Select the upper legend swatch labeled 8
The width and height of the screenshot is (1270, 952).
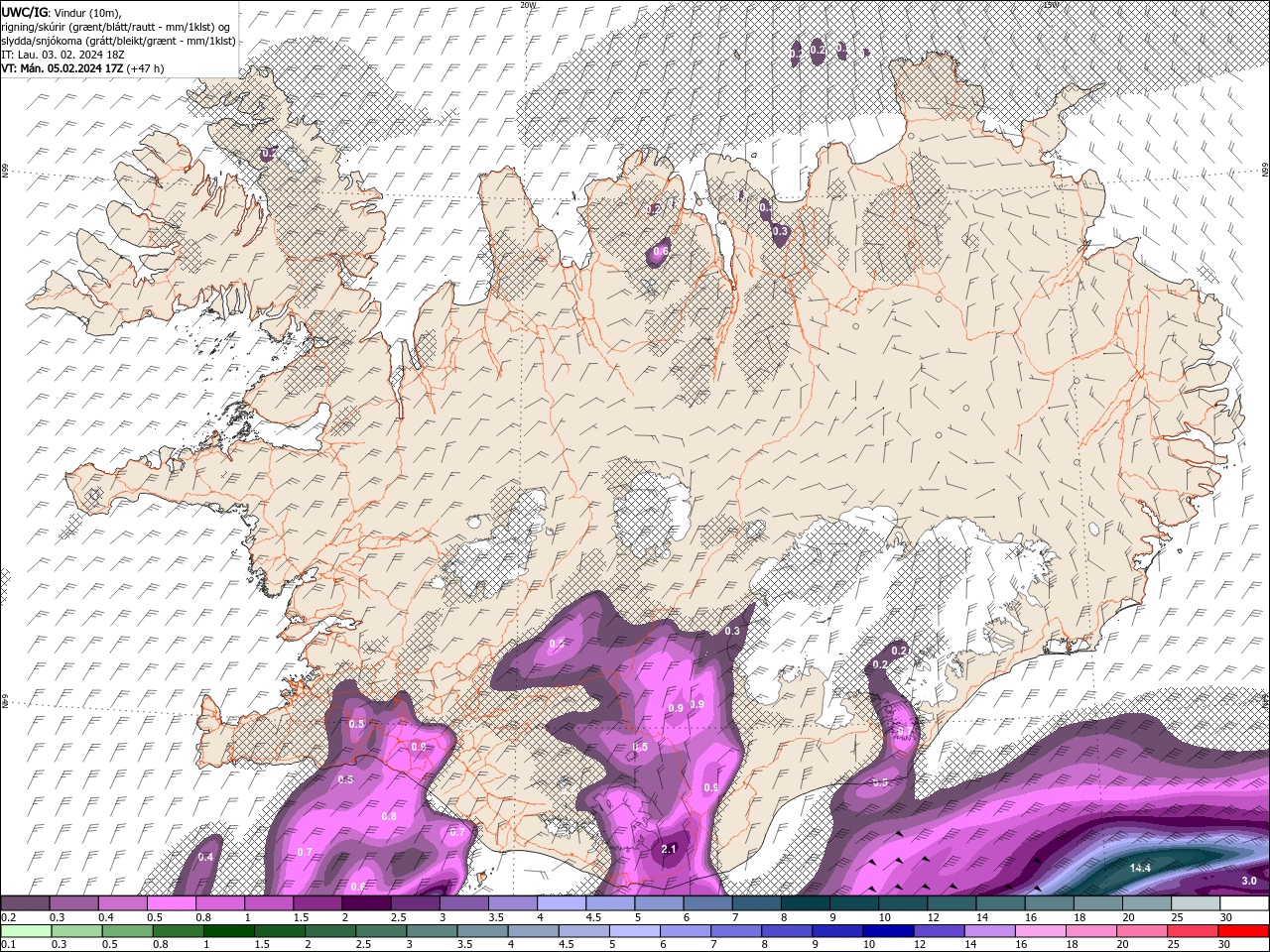pos(806,902)
